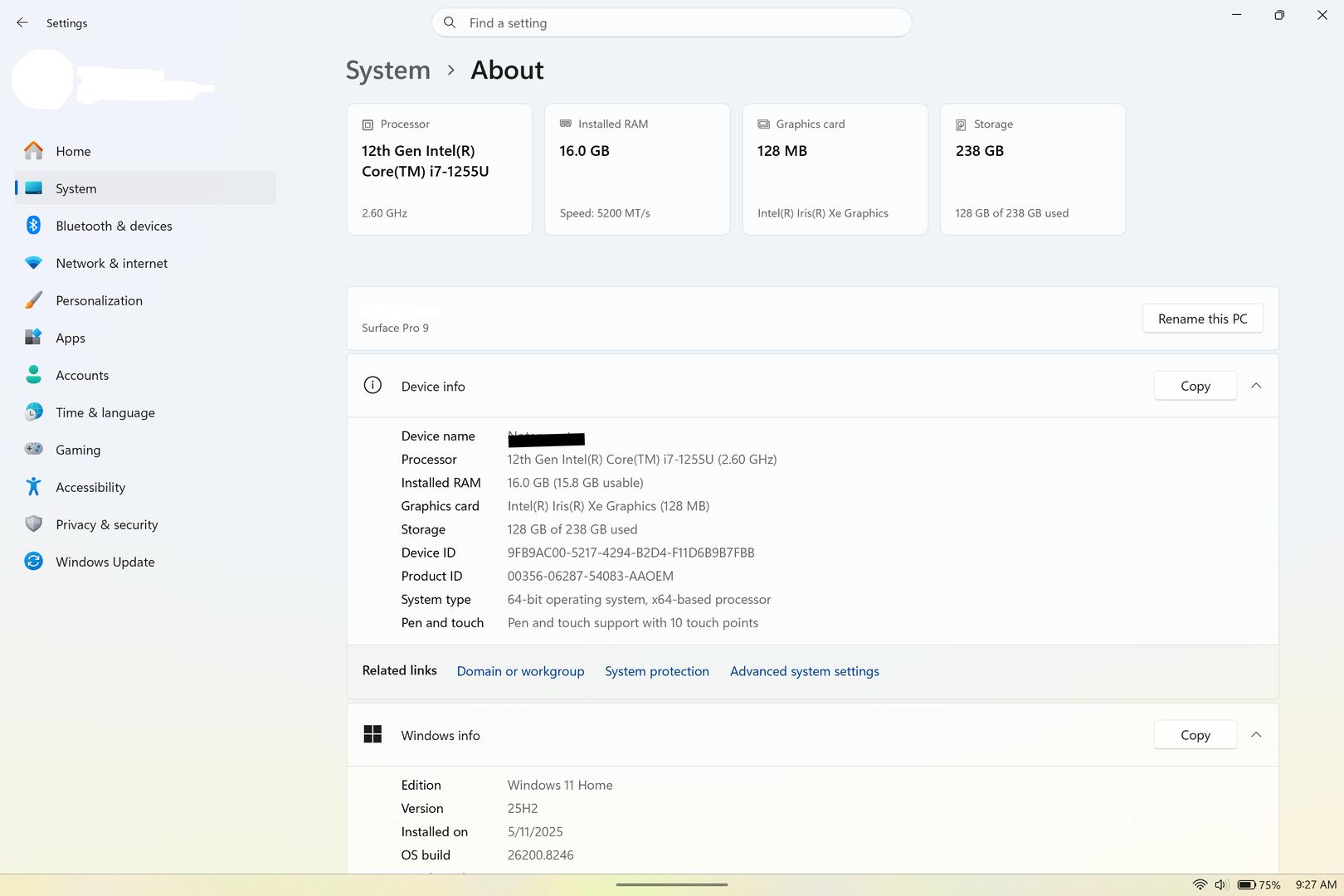Click the version value 25H2
Screen dimensions: 1344x896
tap(523, 808)
